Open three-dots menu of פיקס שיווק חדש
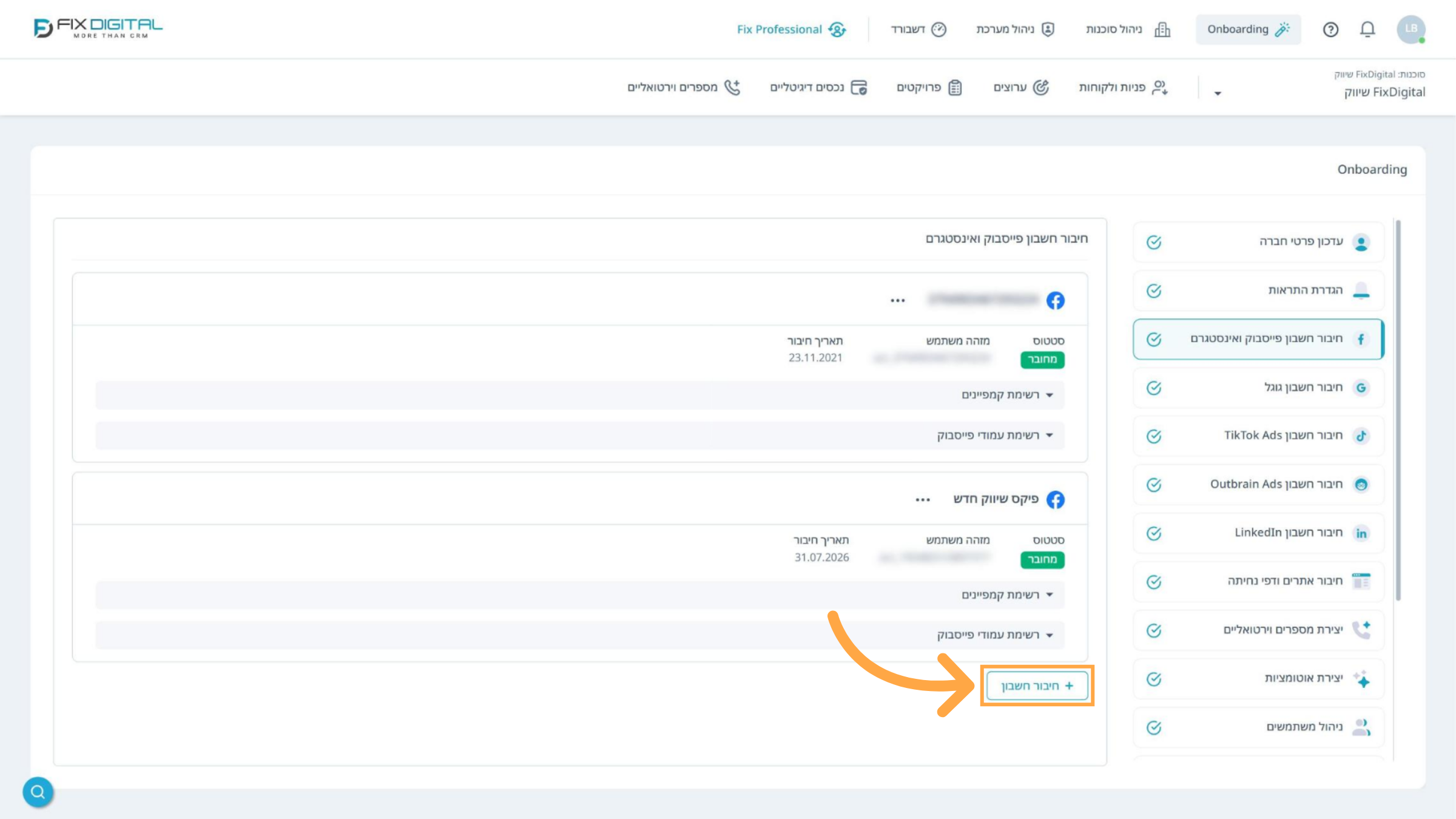Image resolution: width=1456 pixels, height=819 pixels. pos(923,500)
